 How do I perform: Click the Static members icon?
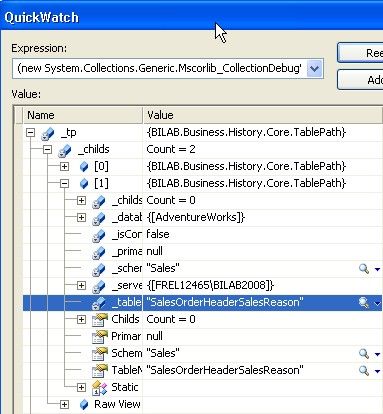click(99, 388)
